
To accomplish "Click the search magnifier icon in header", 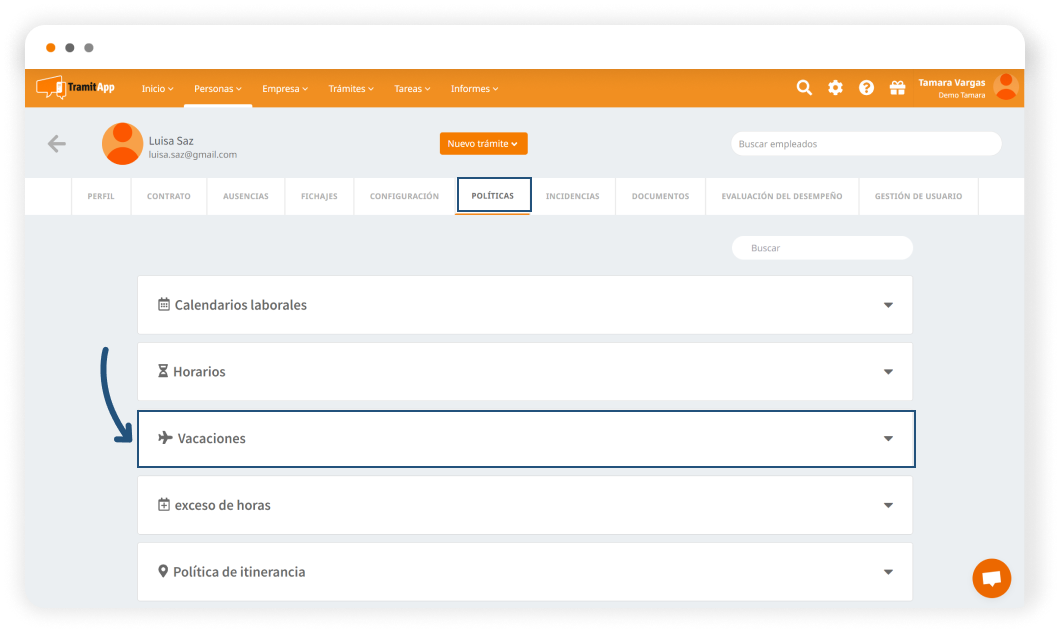I will coord(804,88).
